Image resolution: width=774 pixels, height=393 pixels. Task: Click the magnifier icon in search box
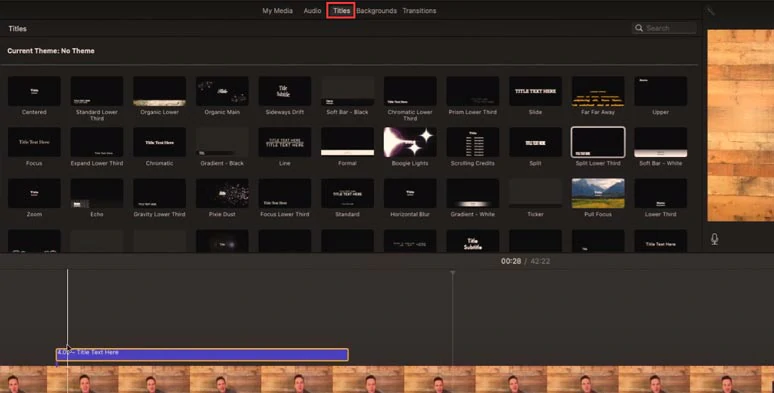639,28
